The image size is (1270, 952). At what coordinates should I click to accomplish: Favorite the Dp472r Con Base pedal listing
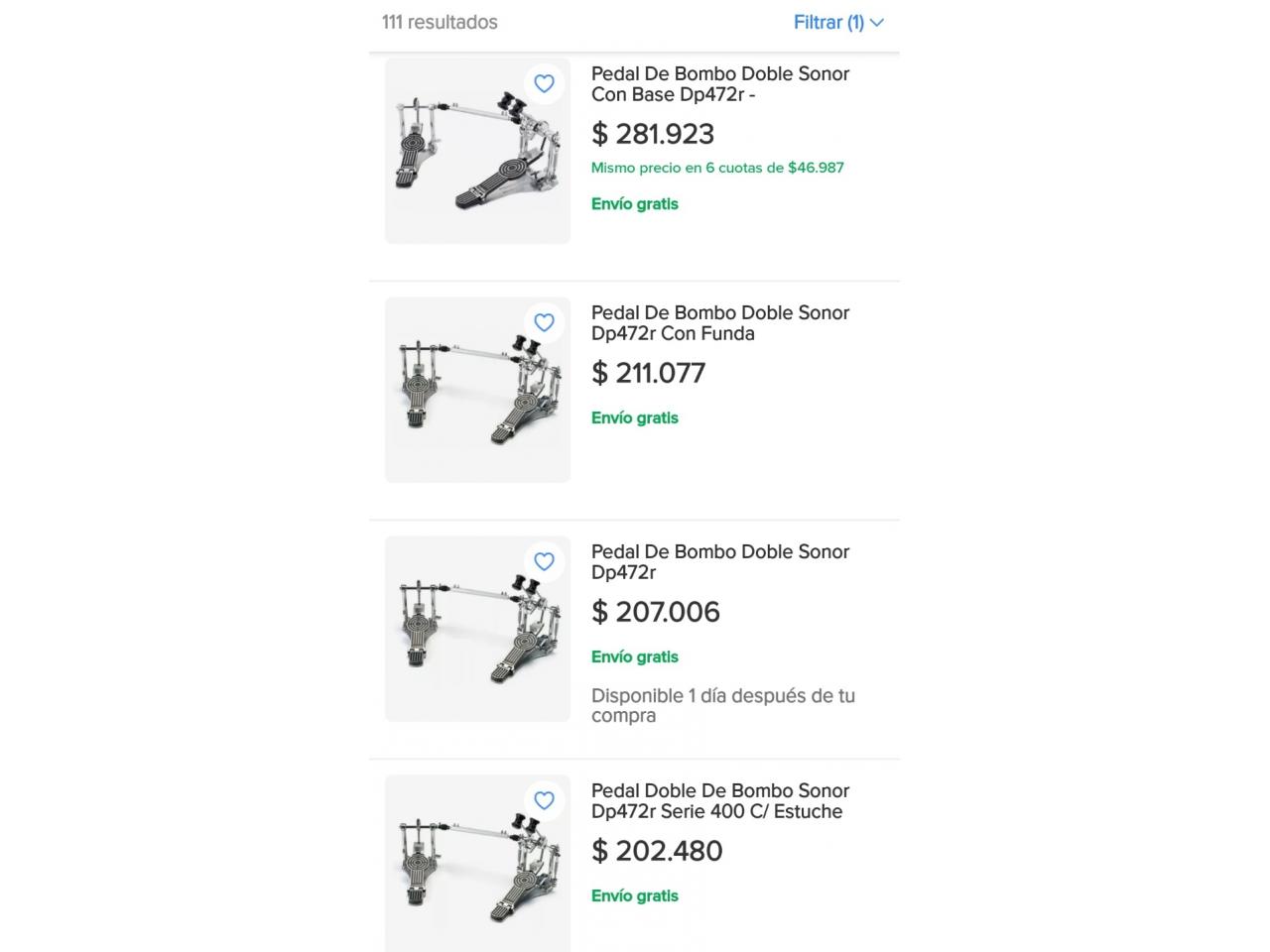[x=544, y=83]
